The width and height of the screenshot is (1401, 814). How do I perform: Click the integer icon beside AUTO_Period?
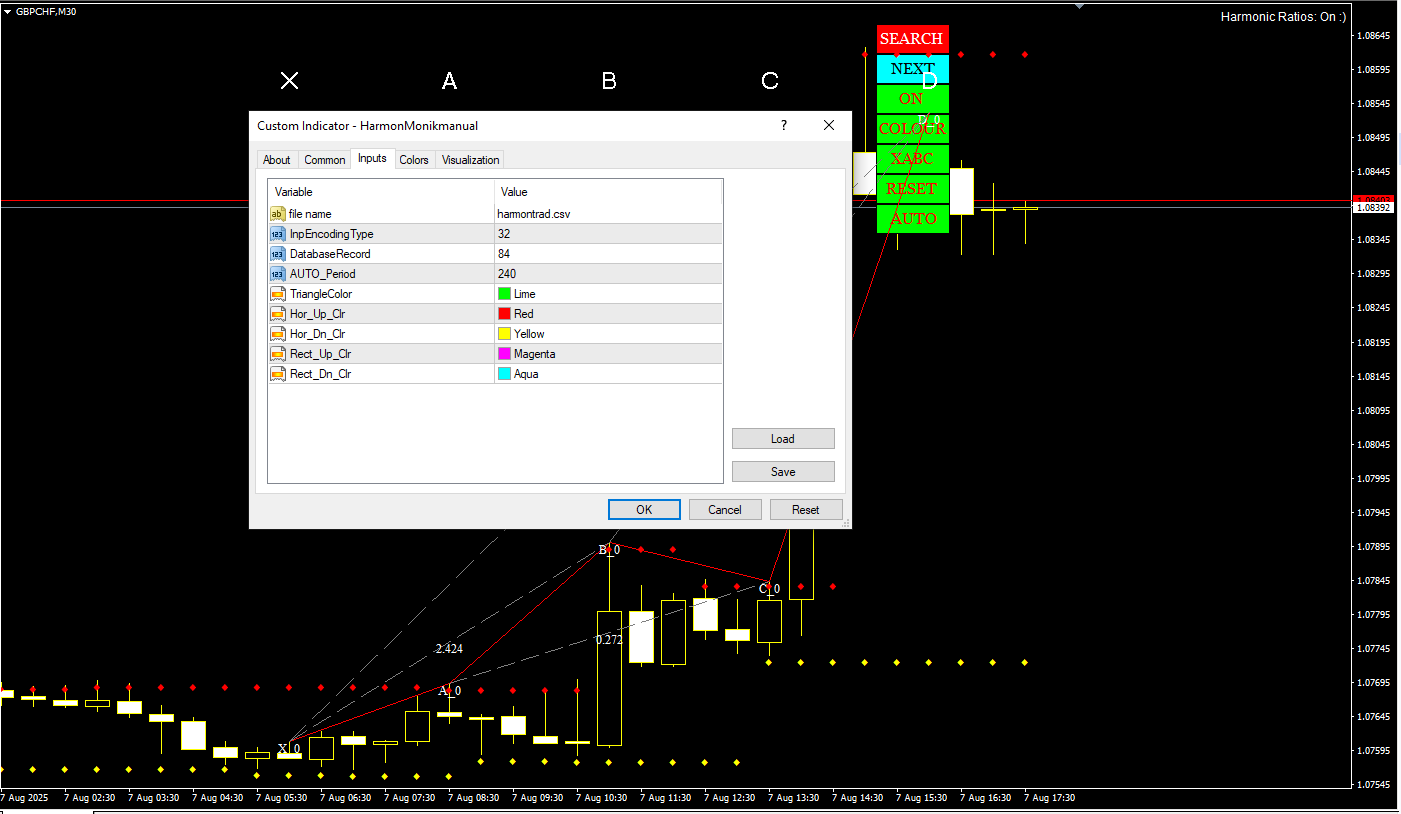(x=277, y=274)
